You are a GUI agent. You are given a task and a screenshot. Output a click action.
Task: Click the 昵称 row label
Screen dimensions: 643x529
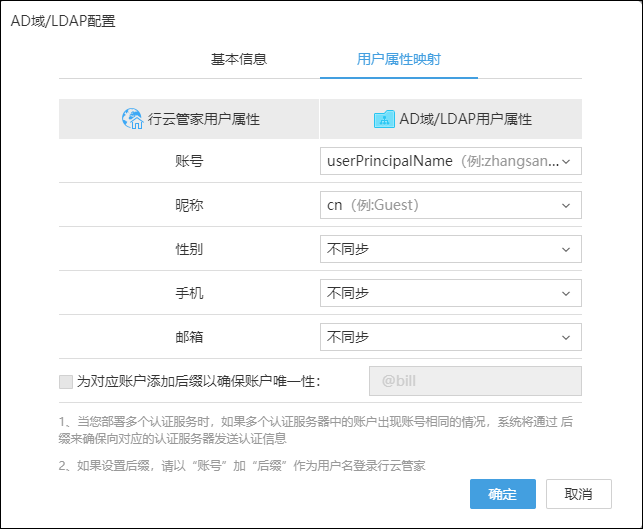click(189, 205)
